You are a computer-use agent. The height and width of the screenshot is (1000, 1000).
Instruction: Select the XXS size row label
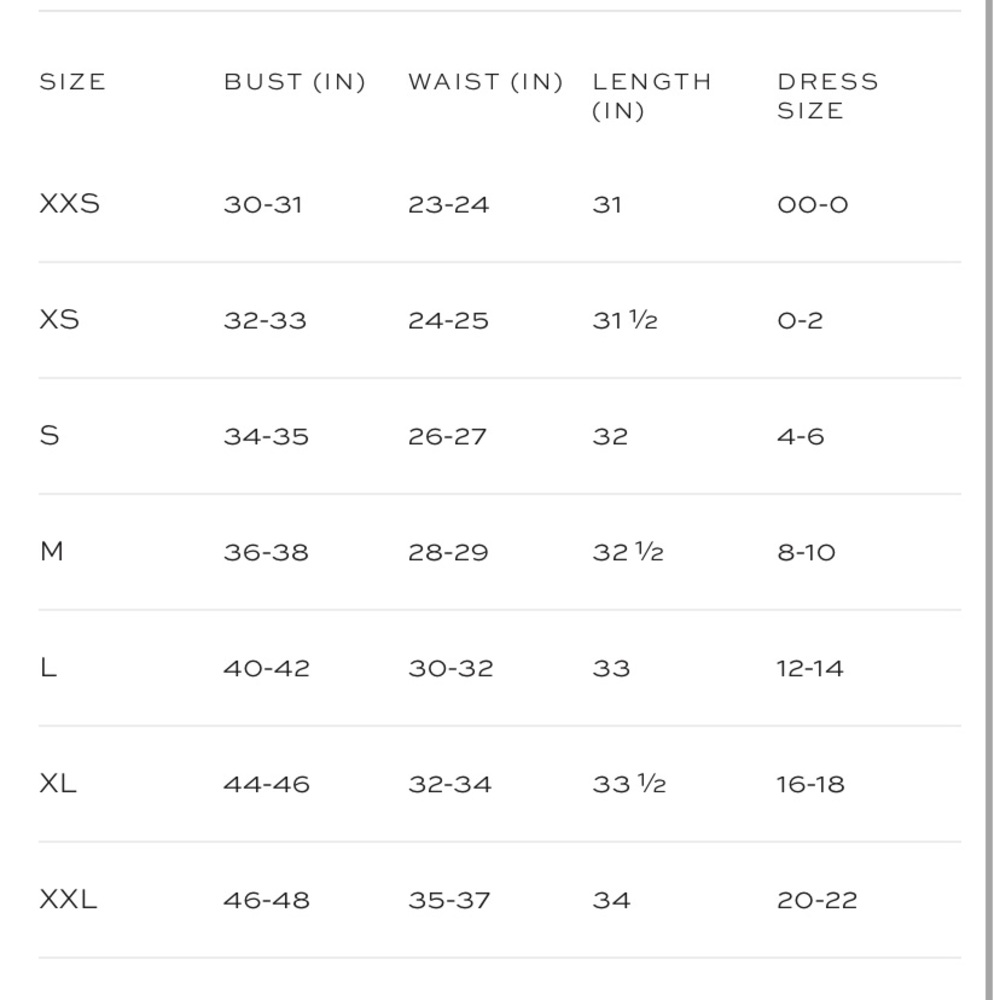pyautogui.click(x=70, y=204)
